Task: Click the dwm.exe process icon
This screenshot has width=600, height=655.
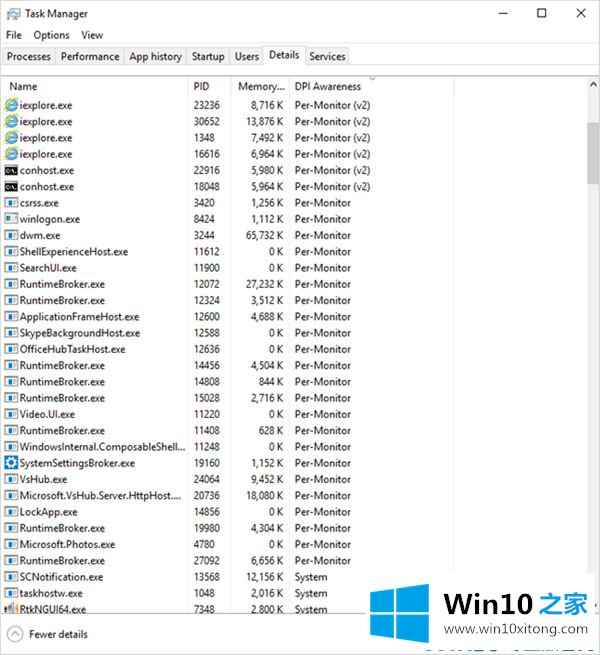Action: (11, 235)
